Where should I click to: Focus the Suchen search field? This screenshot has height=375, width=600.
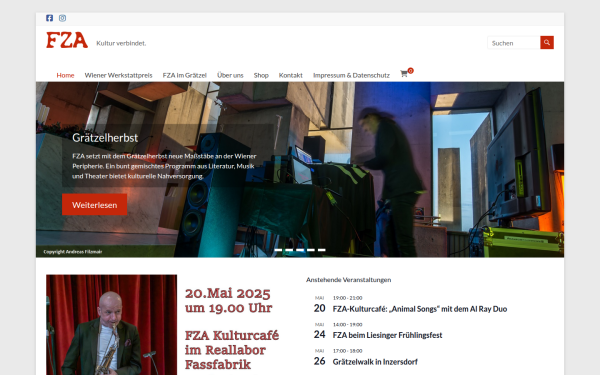(514, 43)
